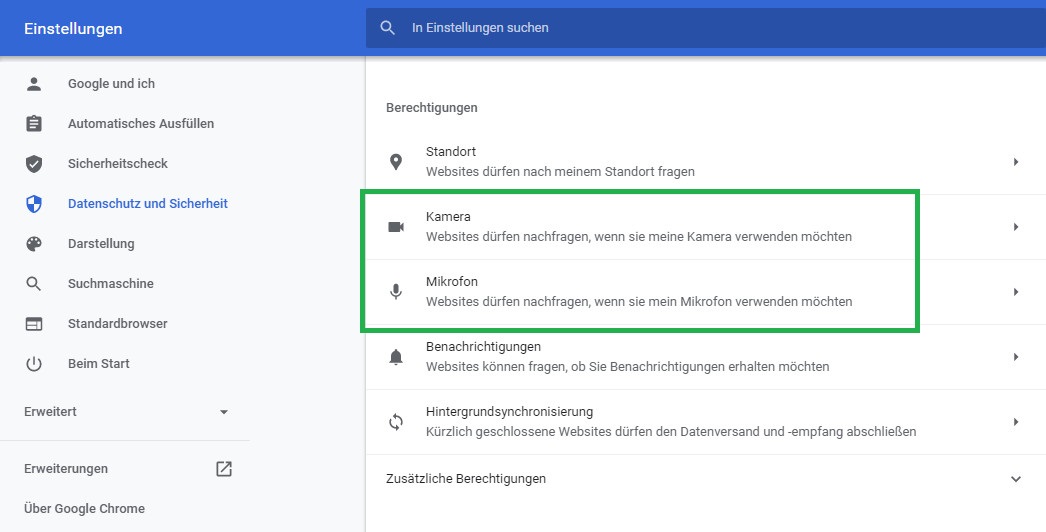Expand Zusätzliche Berechtigungen with the chevron
Viewport: 1046px width, 532px height.
coord(1015,479)
